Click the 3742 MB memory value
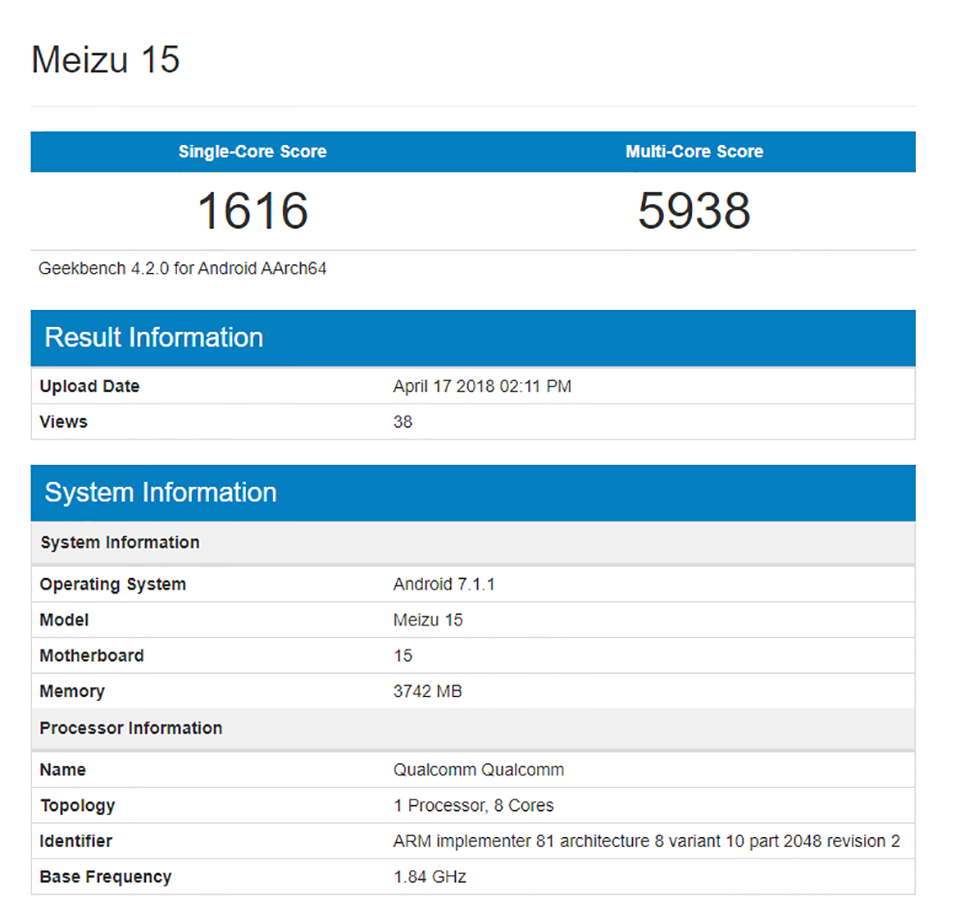The height and width of the screenshot is (906, 960). click(428, 691)
